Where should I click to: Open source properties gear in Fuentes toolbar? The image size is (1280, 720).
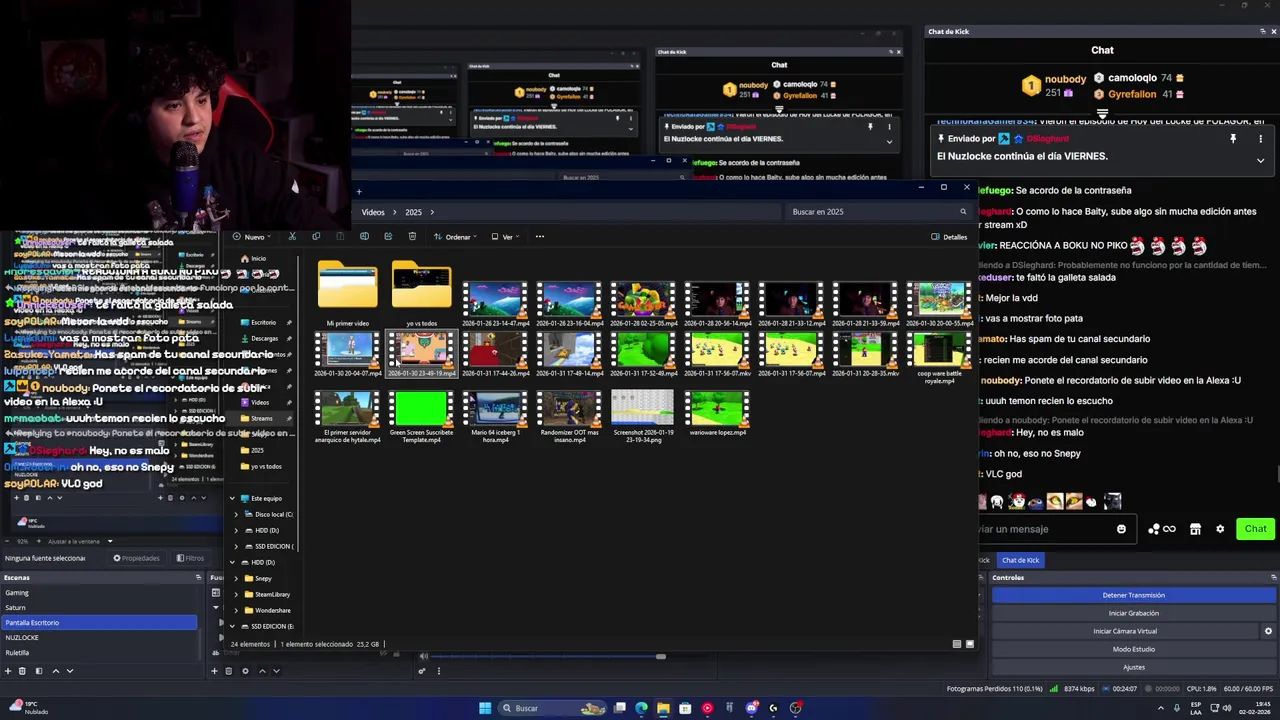click(x=245, y=671)
